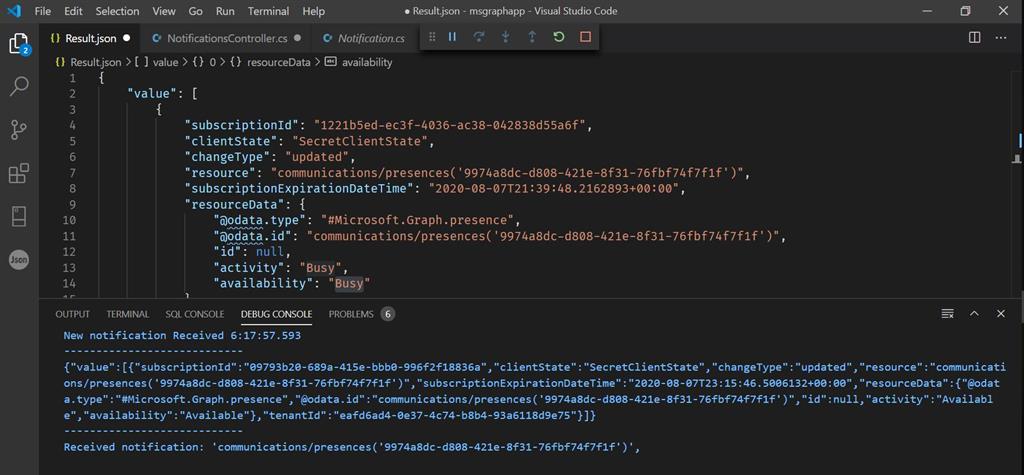Open the Selection menu
The image size is (1024, 475).
[118, 11]
